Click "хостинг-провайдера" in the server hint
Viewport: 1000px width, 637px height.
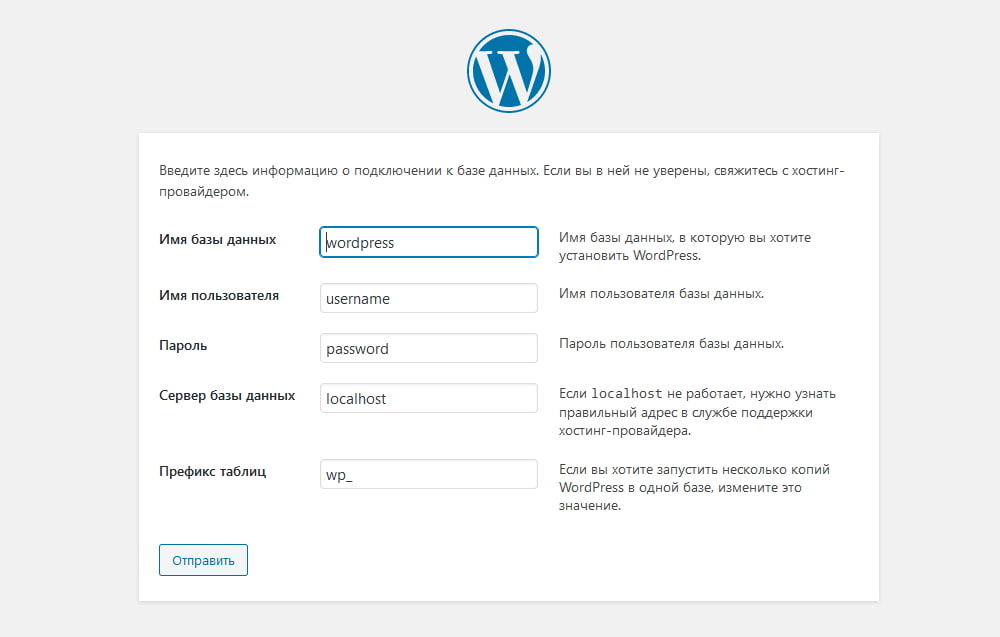624,431
